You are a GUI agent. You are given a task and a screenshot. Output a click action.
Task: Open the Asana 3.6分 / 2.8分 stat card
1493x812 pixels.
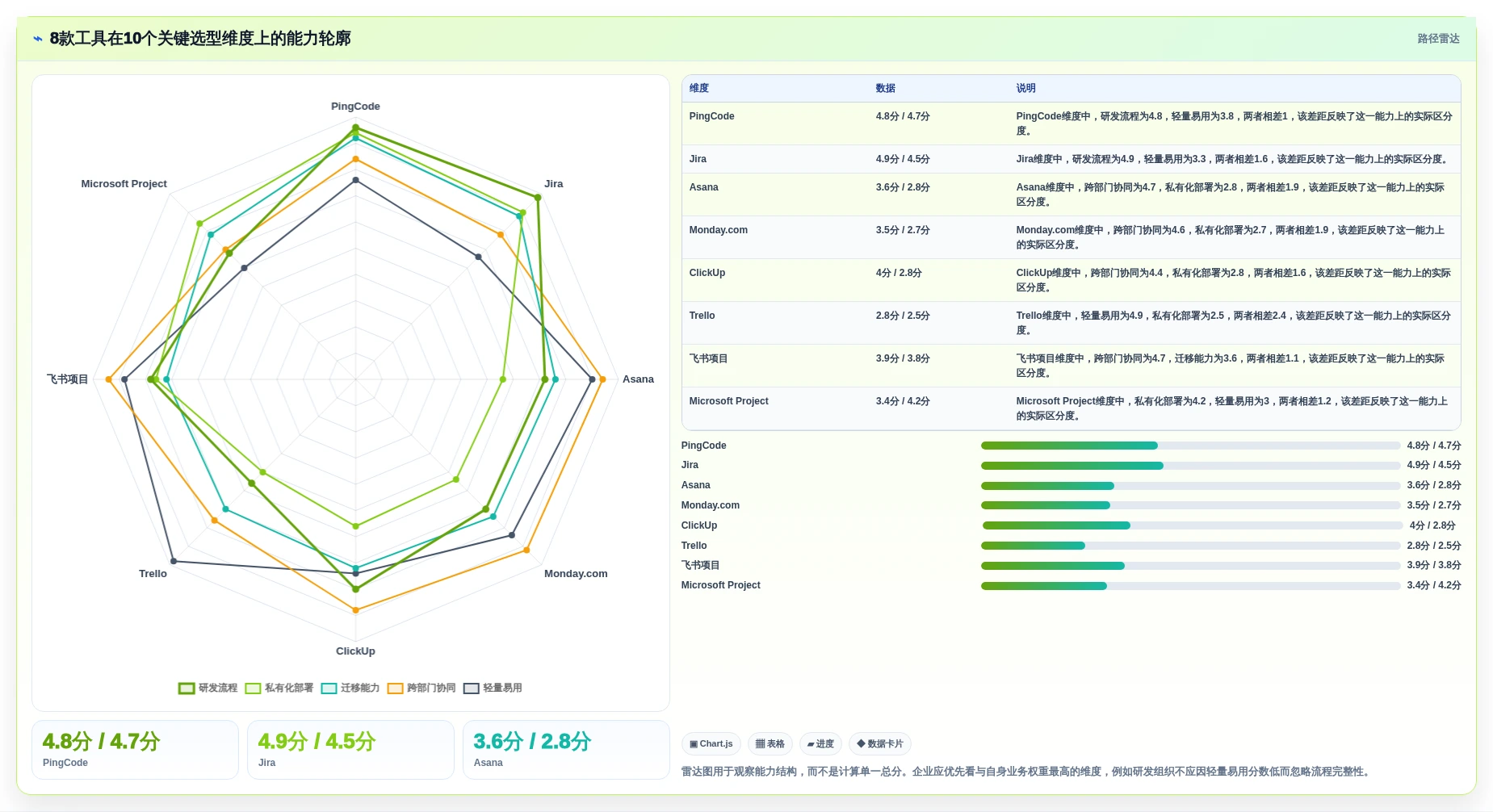[x=566, y=750]
